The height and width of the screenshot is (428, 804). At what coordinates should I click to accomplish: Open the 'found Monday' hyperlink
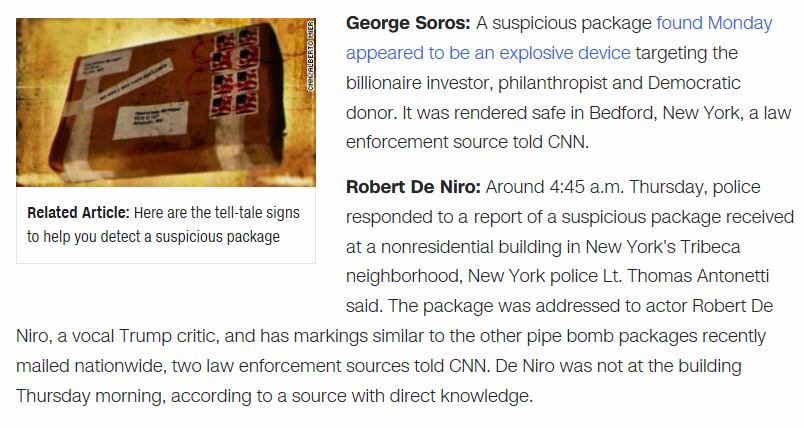pos(714,24)
